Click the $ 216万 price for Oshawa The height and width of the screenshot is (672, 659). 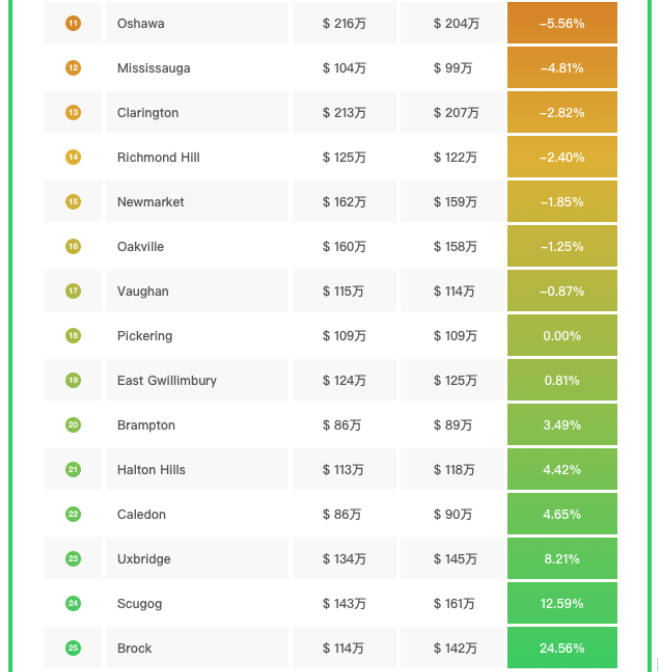pos(344,23)
